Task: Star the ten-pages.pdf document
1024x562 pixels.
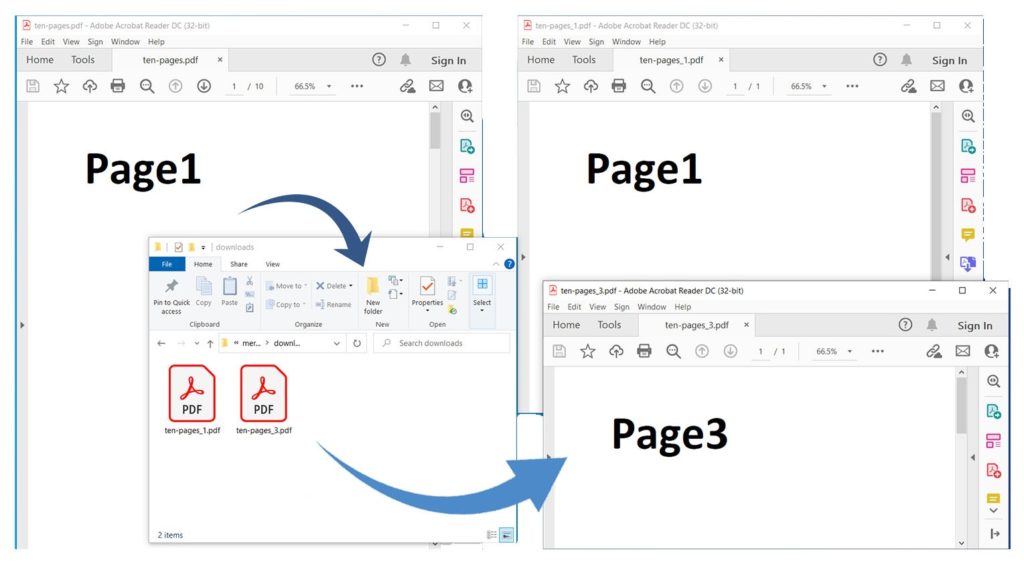Action: coord(61,87)
